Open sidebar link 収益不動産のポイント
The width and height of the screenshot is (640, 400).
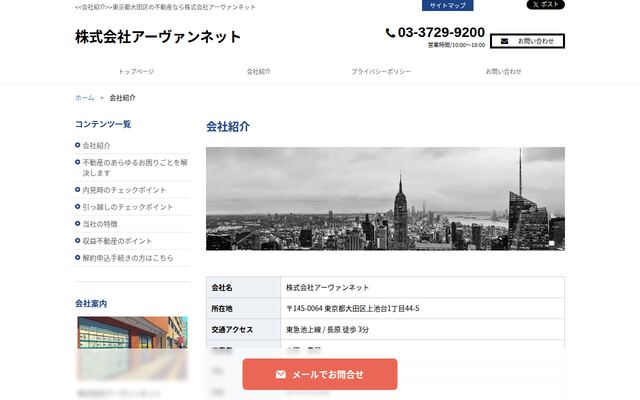click(x=117, y=241)
